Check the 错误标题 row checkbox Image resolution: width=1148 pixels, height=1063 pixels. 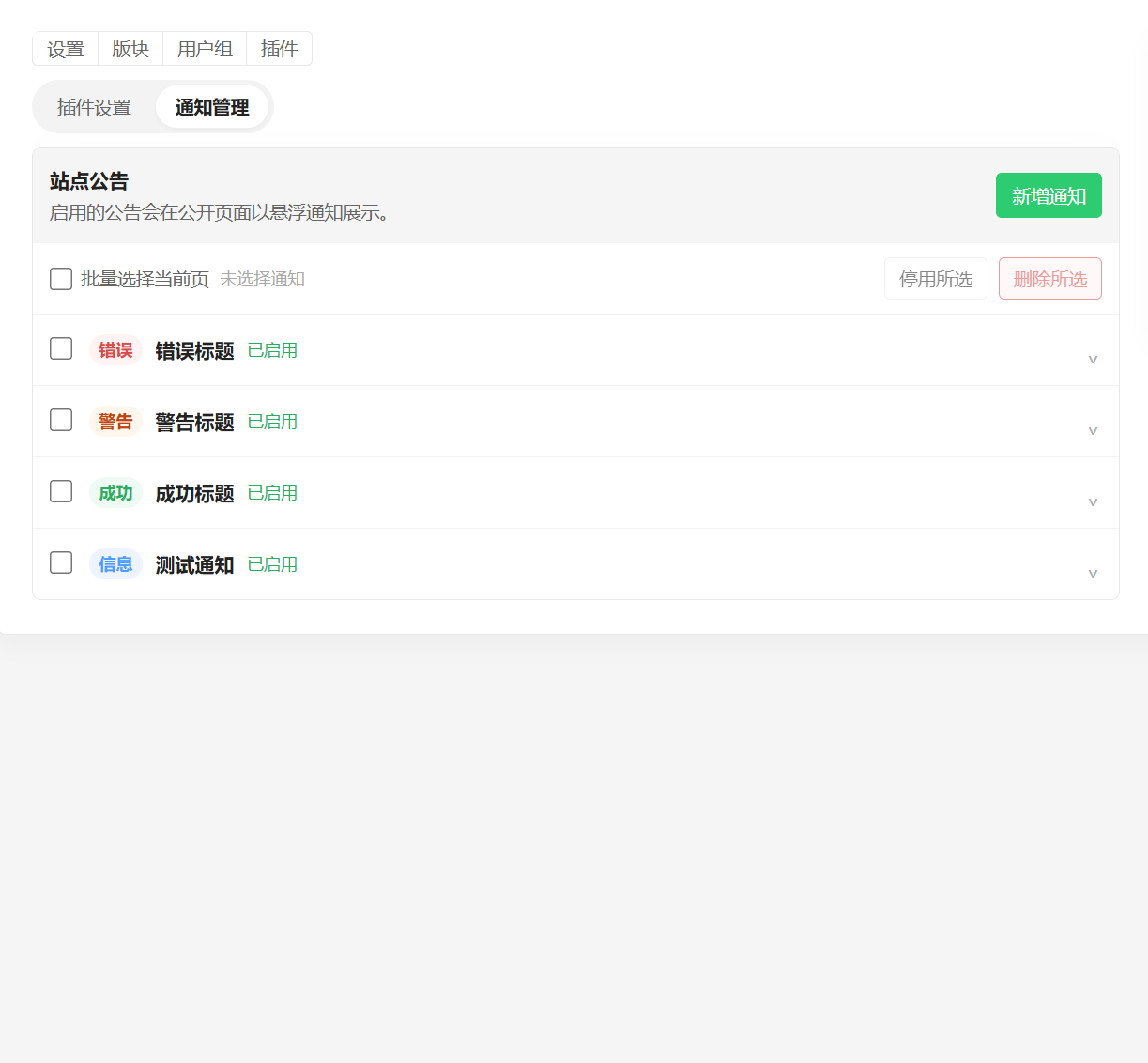click(61, 348)
